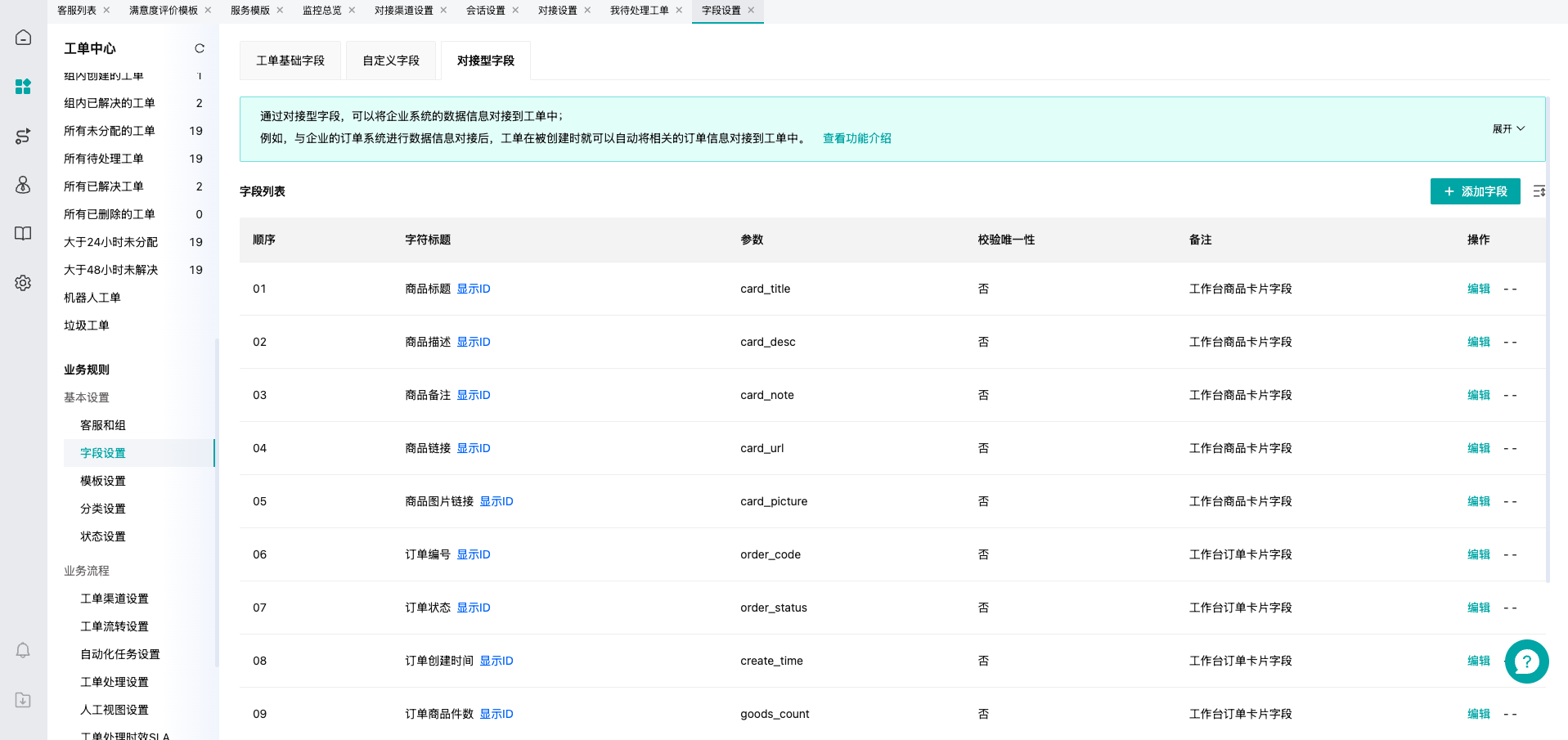Screen dimensions: 1568x740
Task: Go to 客服和组 settings
Action: (103, 425)
